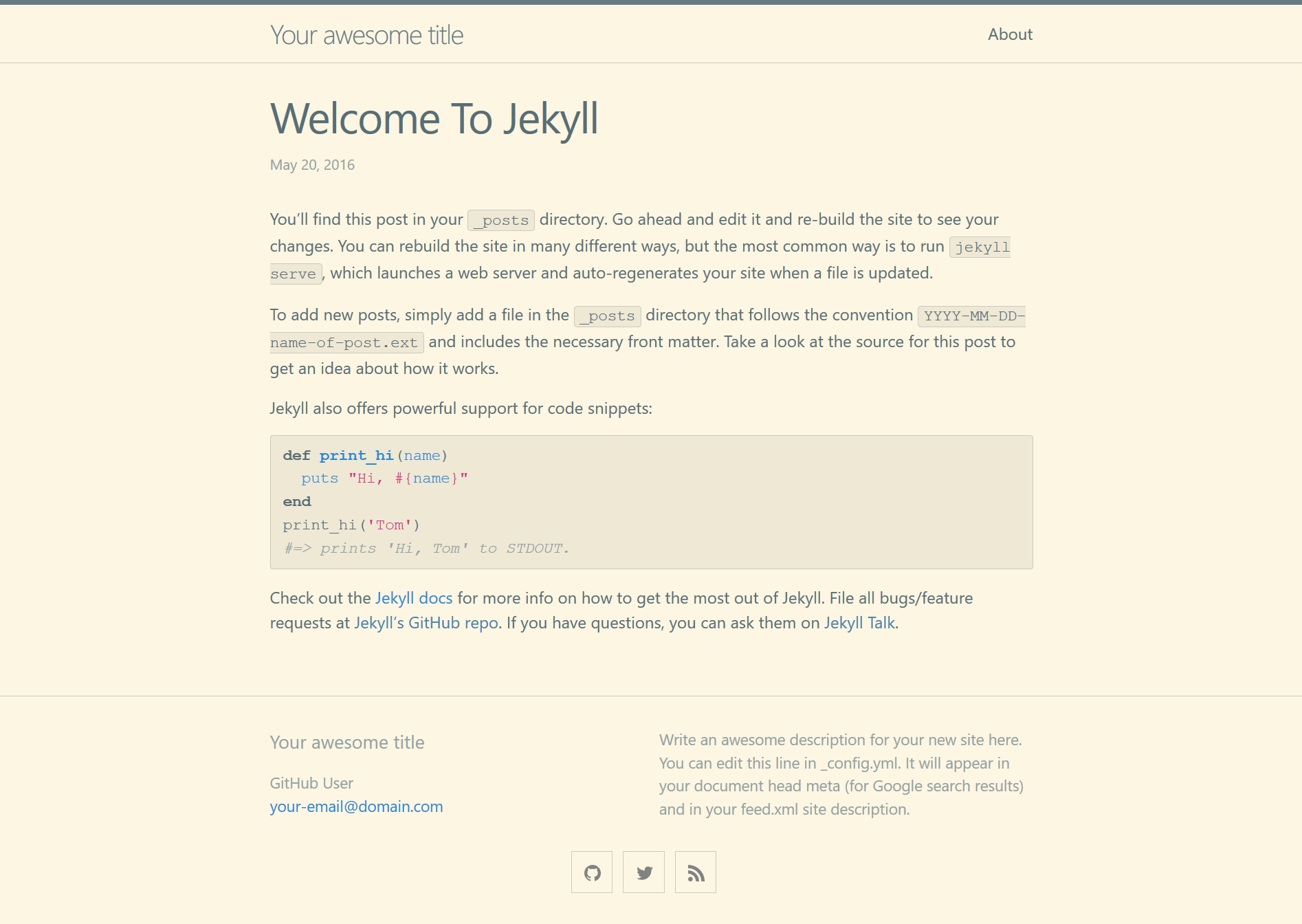Open the GitHub icon link in footer
Image resolution: width=1302 pixels, height=924 pixels.
click(592, 872)
